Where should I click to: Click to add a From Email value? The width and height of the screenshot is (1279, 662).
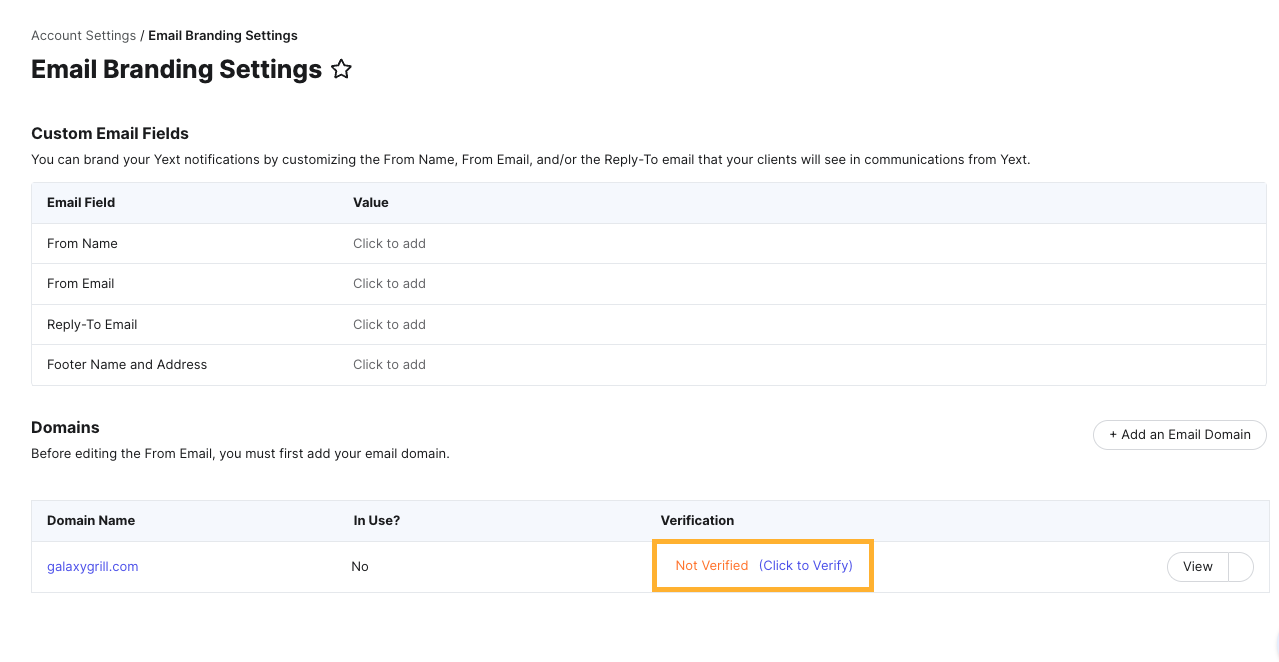[x=389, y=283]
